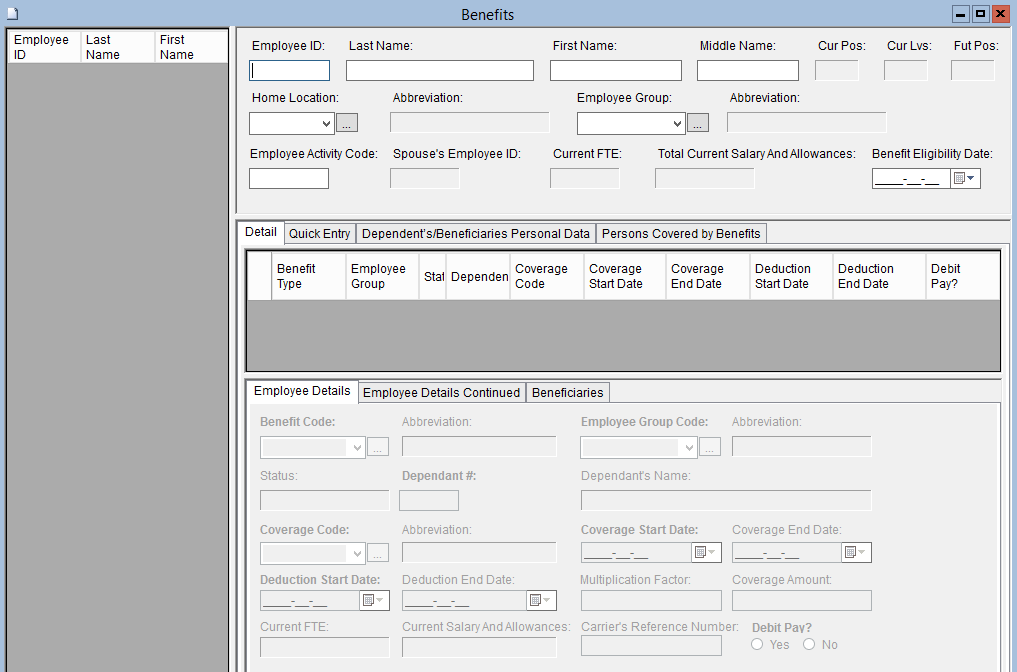
Task: Open the Coverage End Date calendar picker
Action: tap(856, 553)
